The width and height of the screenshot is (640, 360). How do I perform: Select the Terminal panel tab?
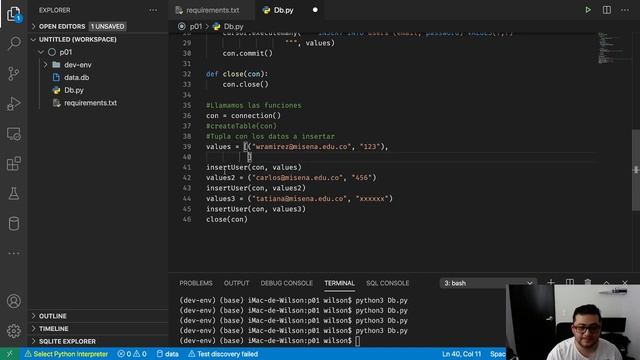340,283
